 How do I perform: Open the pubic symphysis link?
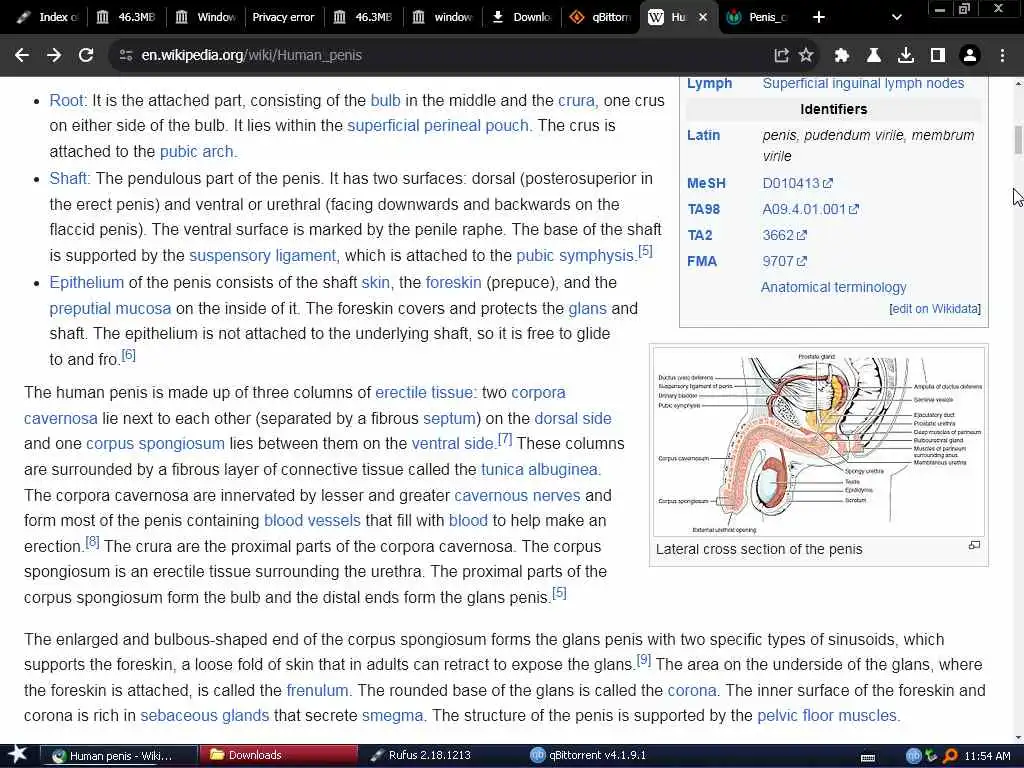click(x=575, y=255)
